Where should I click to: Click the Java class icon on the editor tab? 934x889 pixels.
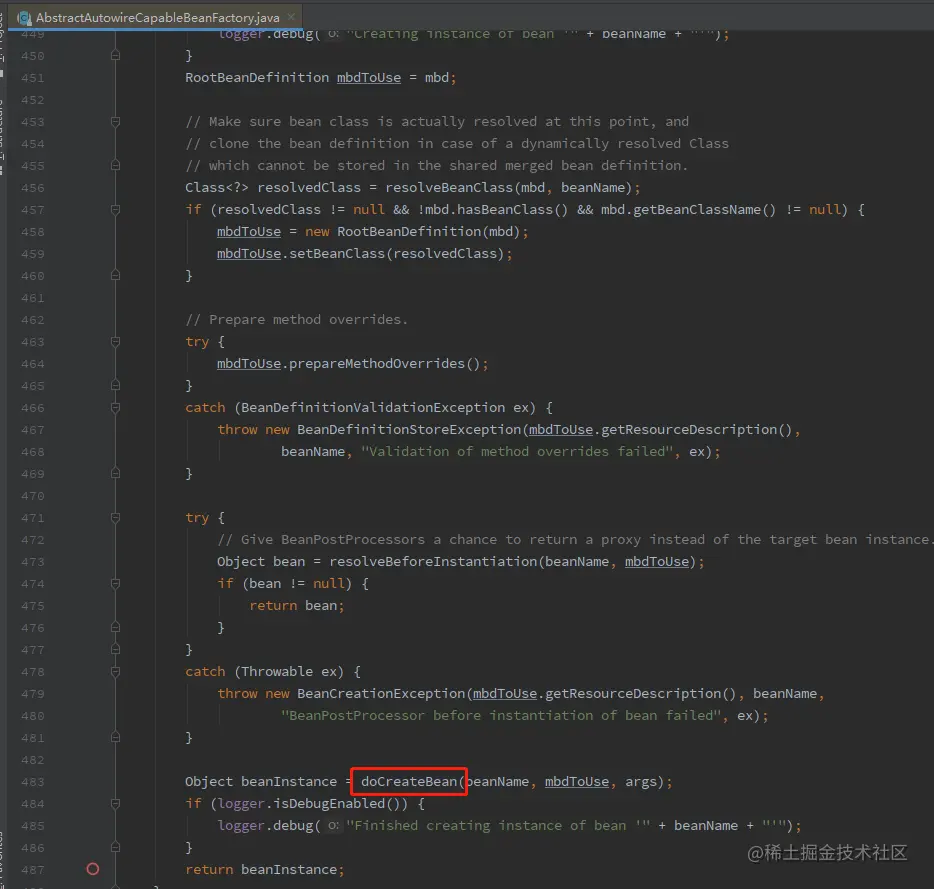click(x=24, y=18)
